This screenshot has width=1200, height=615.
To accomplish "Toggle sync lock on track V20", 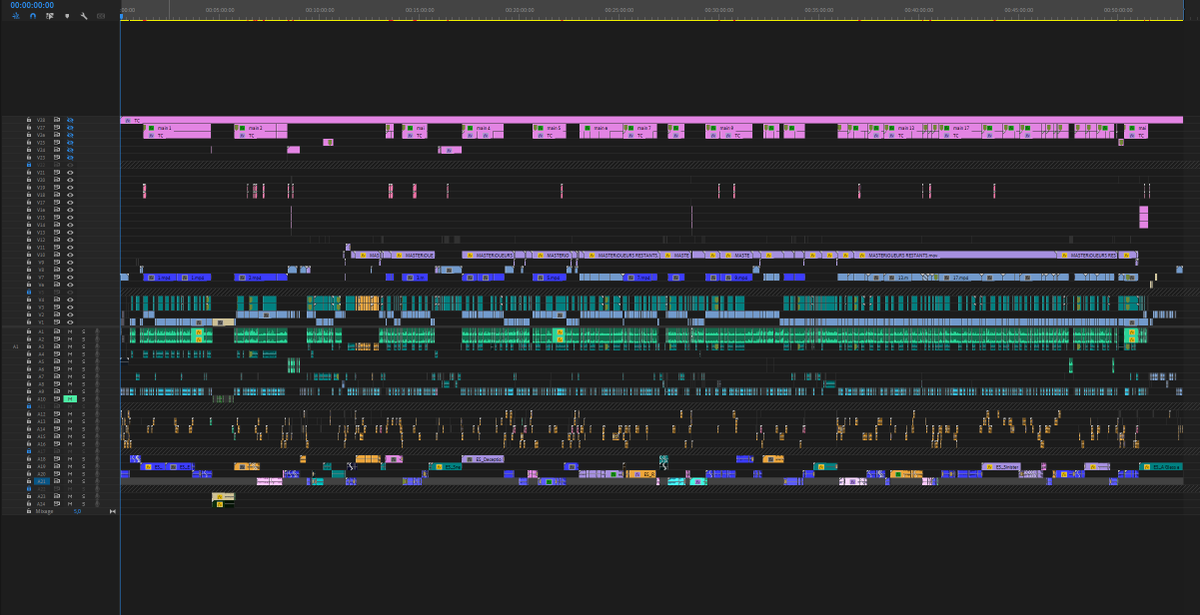I will click(x=57, y=180).
